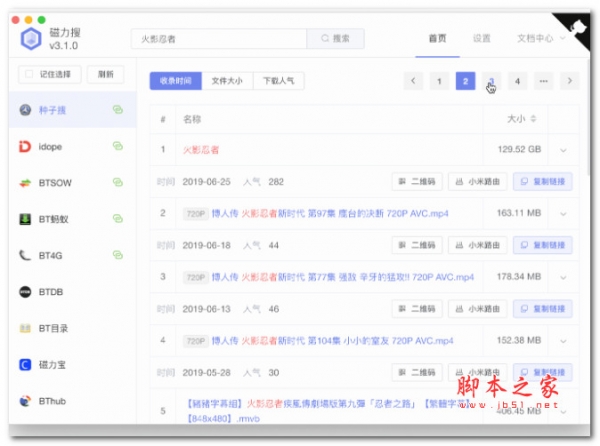
Task: Click the results panel vertical scrollbar
Action: click(589, 117)
